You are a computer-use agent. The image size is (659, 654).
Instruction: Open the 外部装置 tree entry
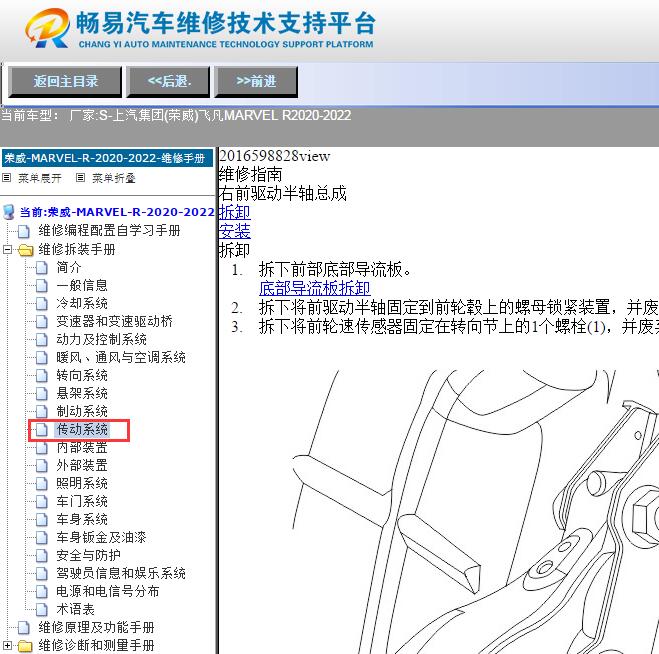pos(82,466)
